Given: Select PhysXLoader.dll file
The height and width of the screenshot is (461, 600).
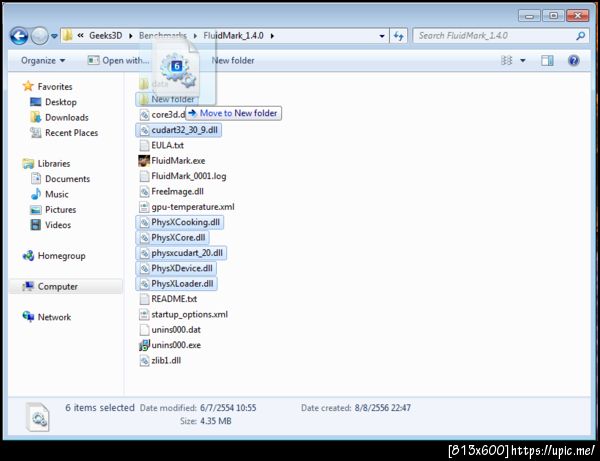Looking at the screenshot, I should click(177, 284).
